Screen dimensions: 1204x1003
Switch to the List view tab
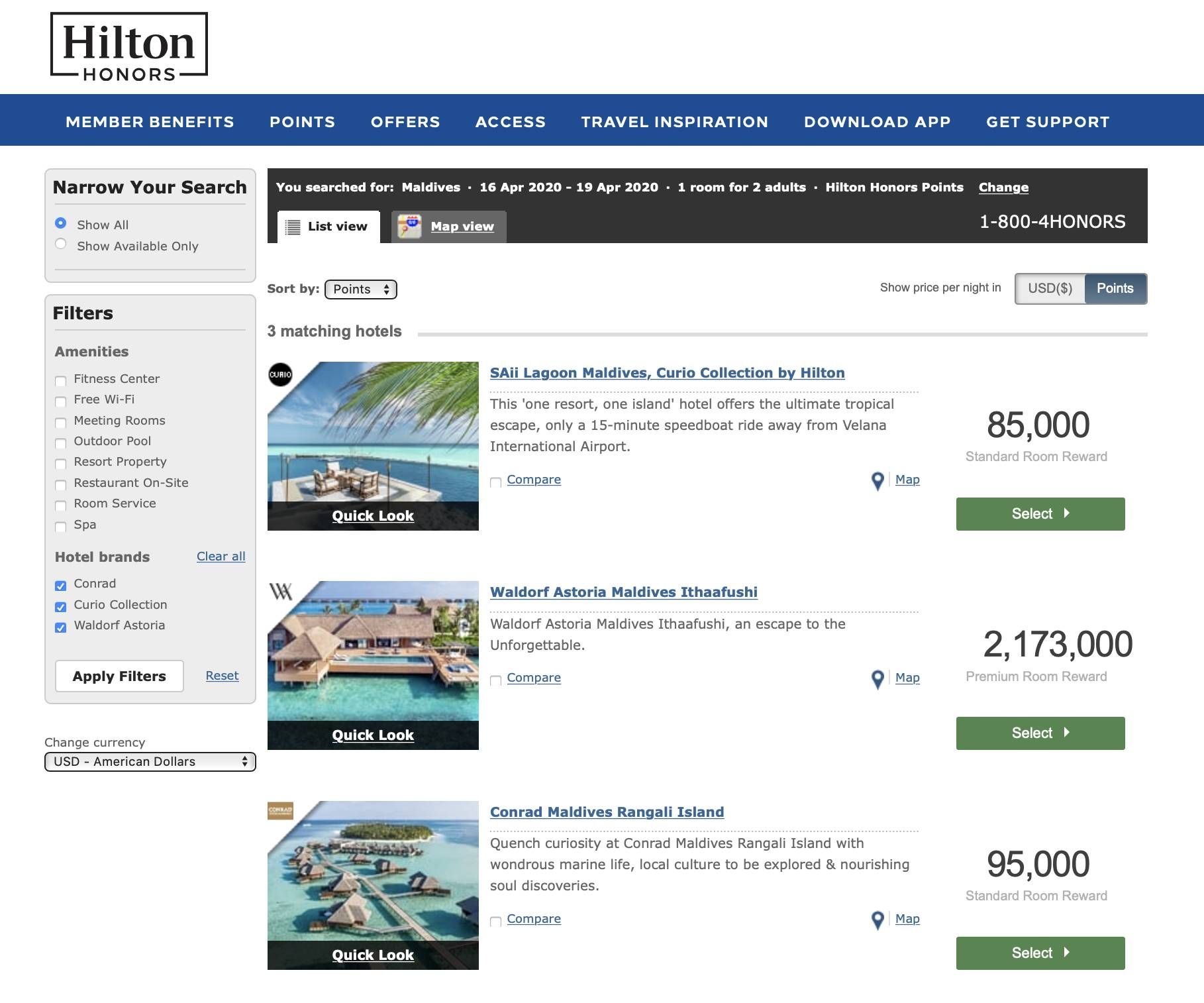[328, 227]
